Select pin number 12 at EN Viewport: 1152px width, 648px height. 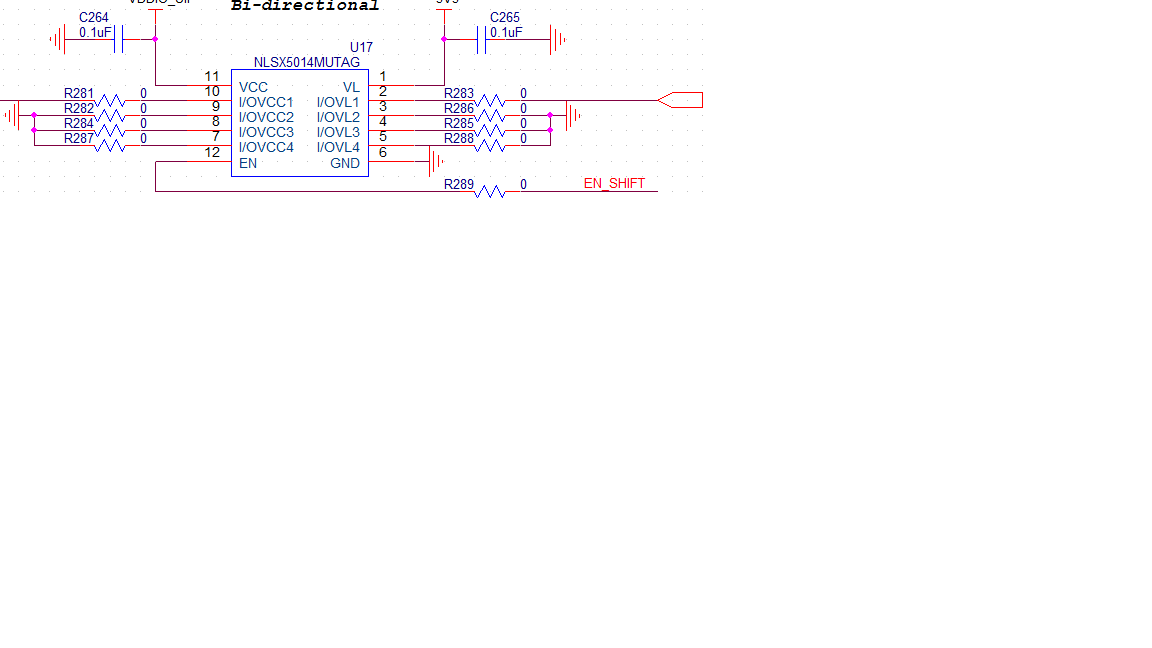point(212,153)
